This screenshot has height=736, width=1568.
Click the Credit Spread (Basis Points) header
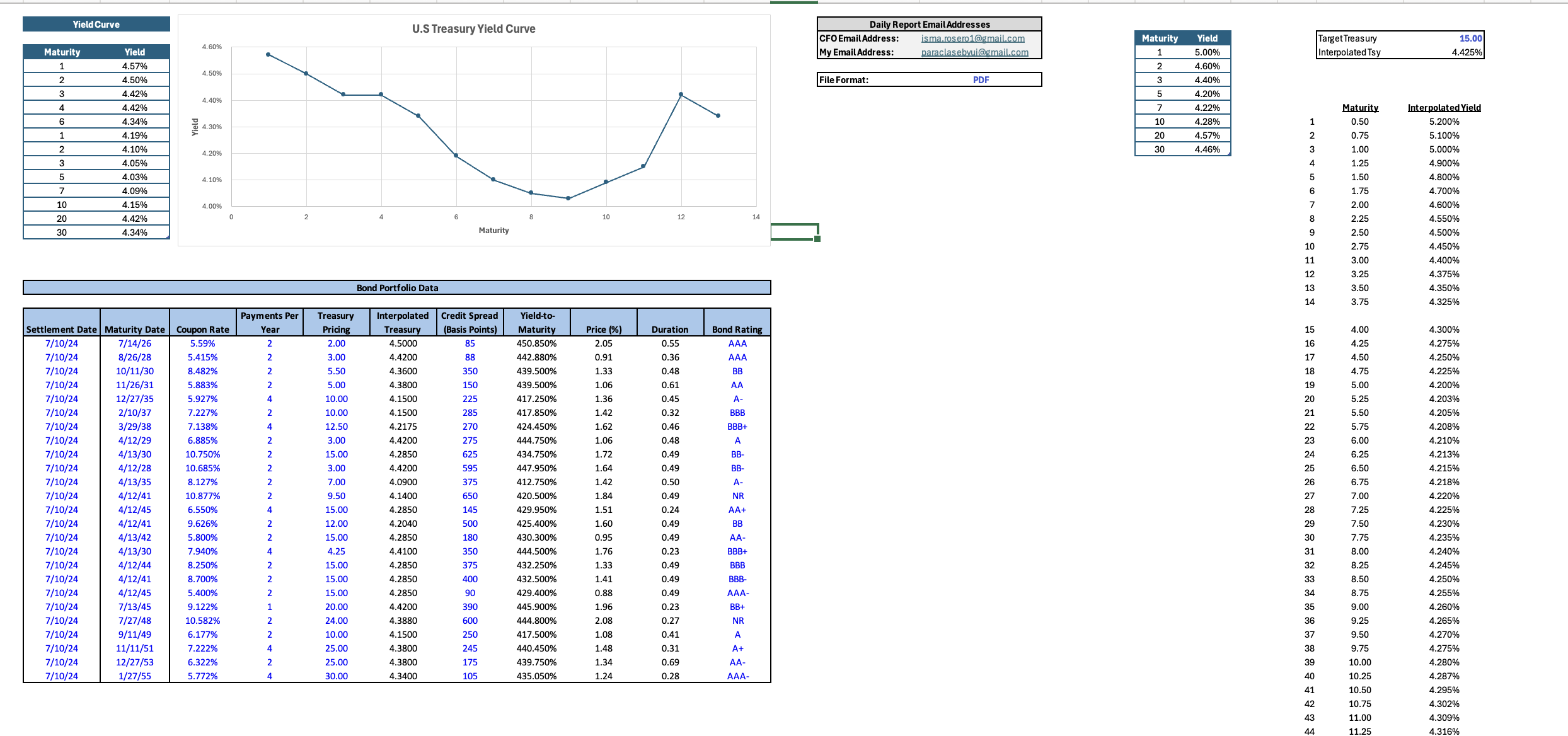470,323
